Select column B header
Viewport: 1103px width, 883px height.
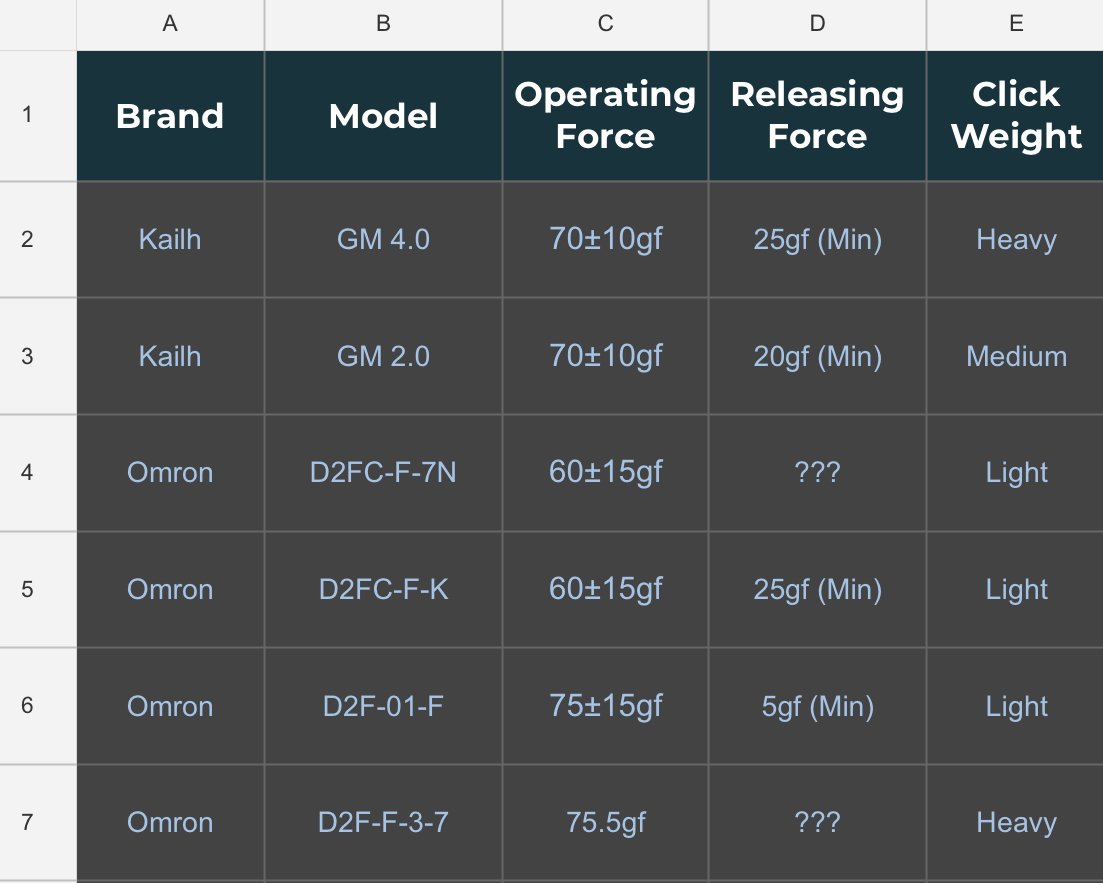click(383, 24)
